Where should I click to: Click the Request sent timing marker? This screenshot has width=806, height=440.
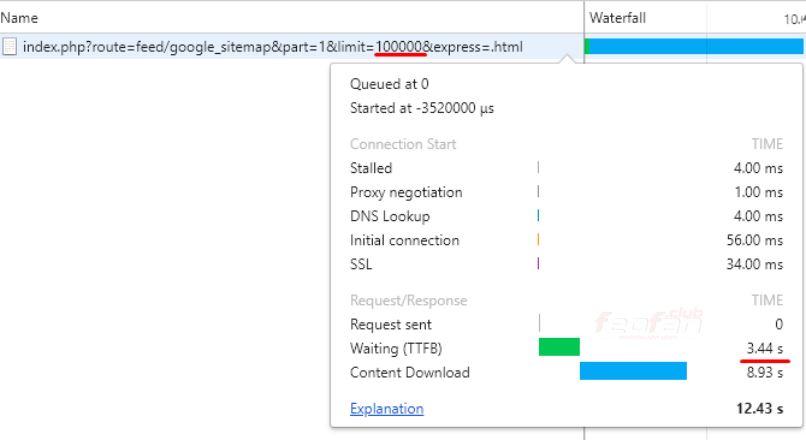[x=539, y=323]
